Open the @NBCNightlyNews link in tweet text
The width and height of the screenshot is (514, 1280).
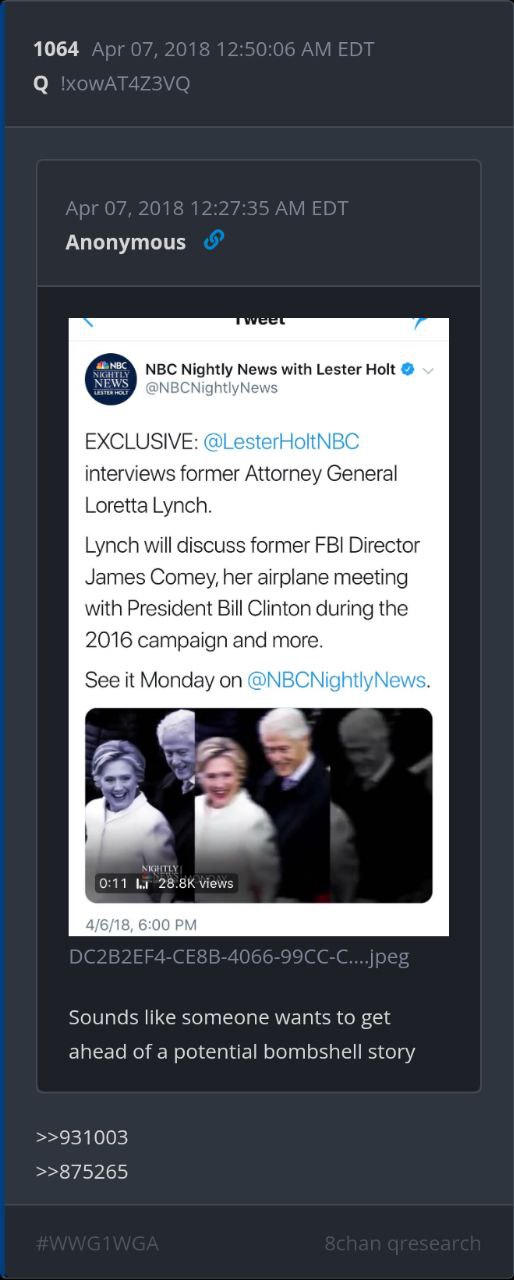pos(337,680)
